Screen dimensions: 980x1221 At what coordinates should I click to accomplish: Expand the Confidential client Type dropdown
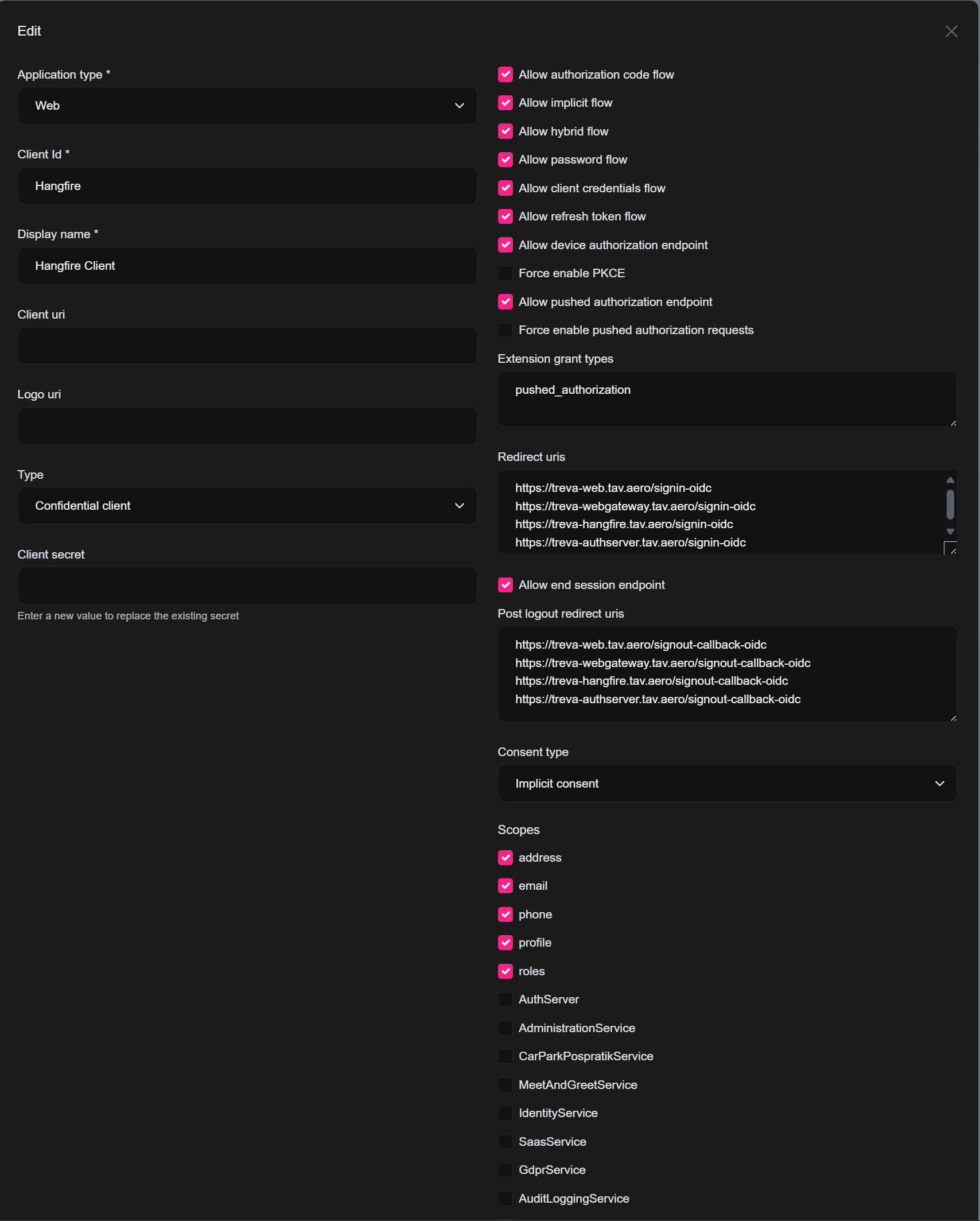tap(247, 506)
